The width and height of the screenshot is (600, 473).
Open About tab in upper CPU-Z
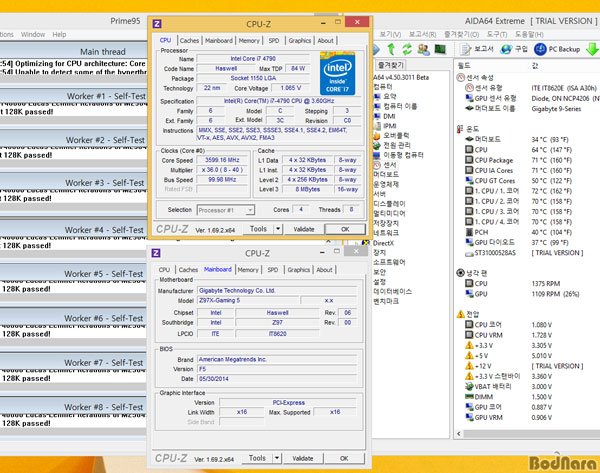(x=326, y=41)
